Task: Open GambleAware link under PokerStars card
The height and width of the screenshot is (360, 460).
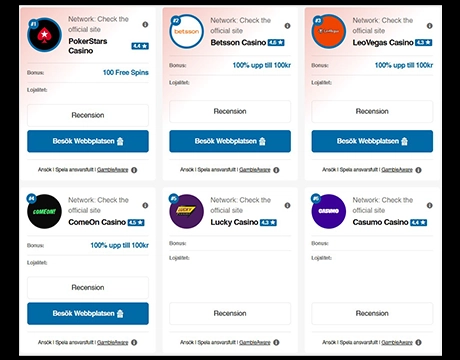Action: (112, 170)
